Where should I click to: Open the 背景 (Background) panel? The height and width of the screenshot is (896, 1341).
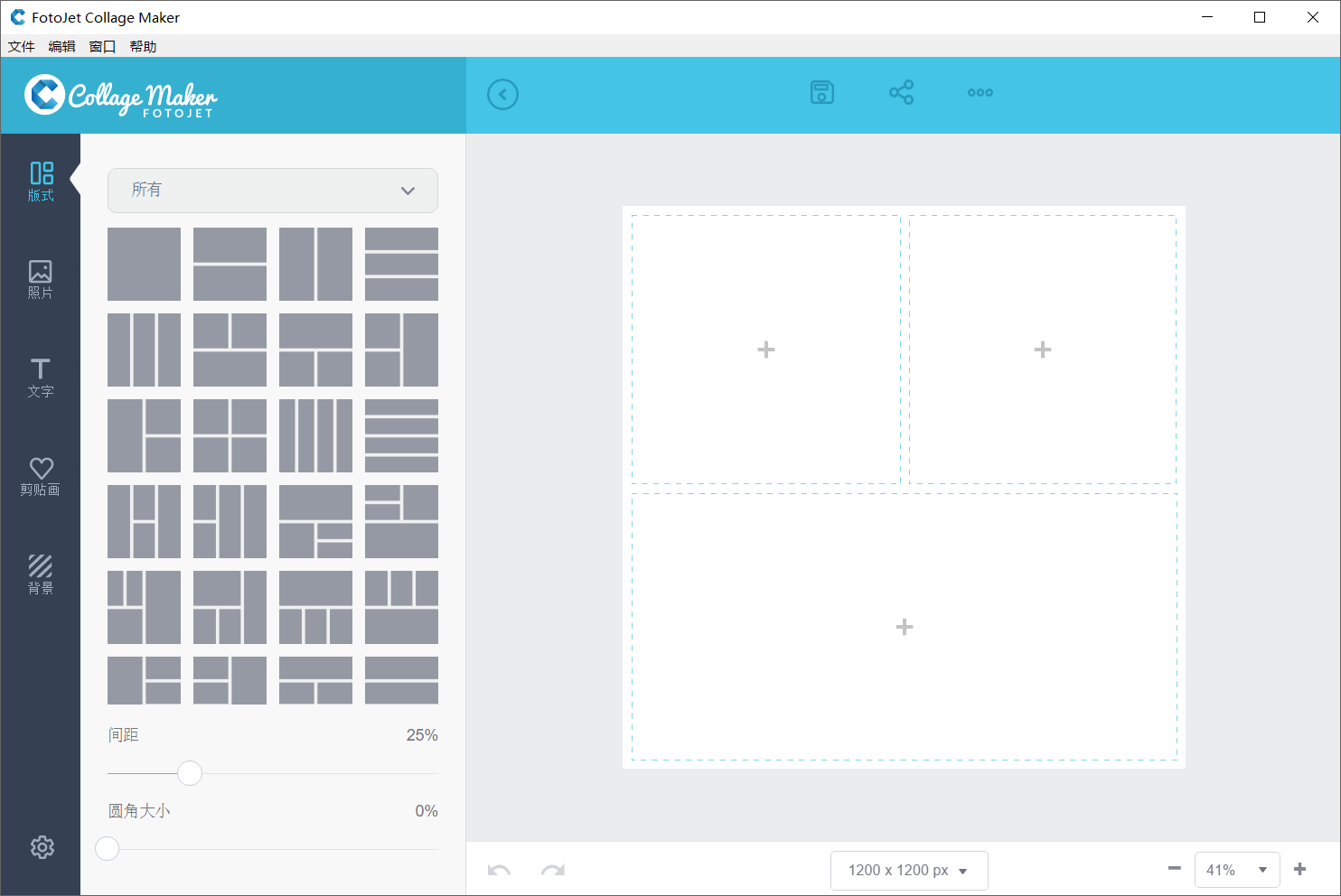point(41,574)
